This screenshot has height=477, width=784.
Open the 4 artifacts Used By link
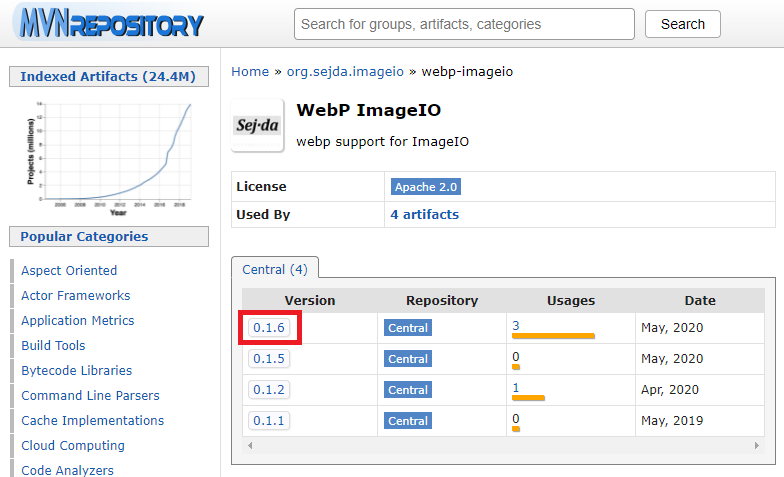pos(424,214)
